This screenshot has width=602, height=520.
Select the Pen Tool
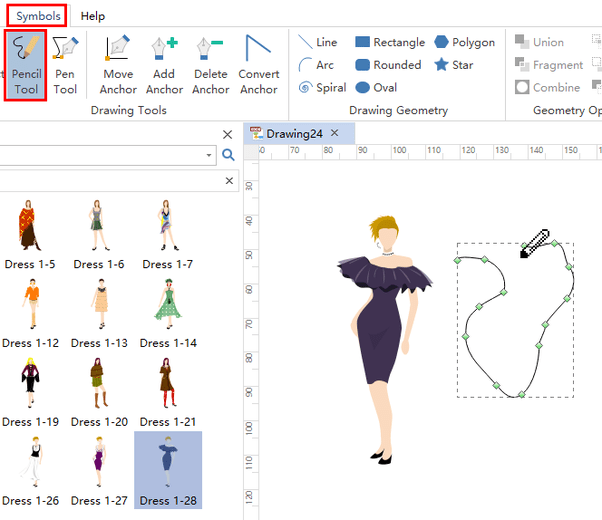tap(65, 65)
